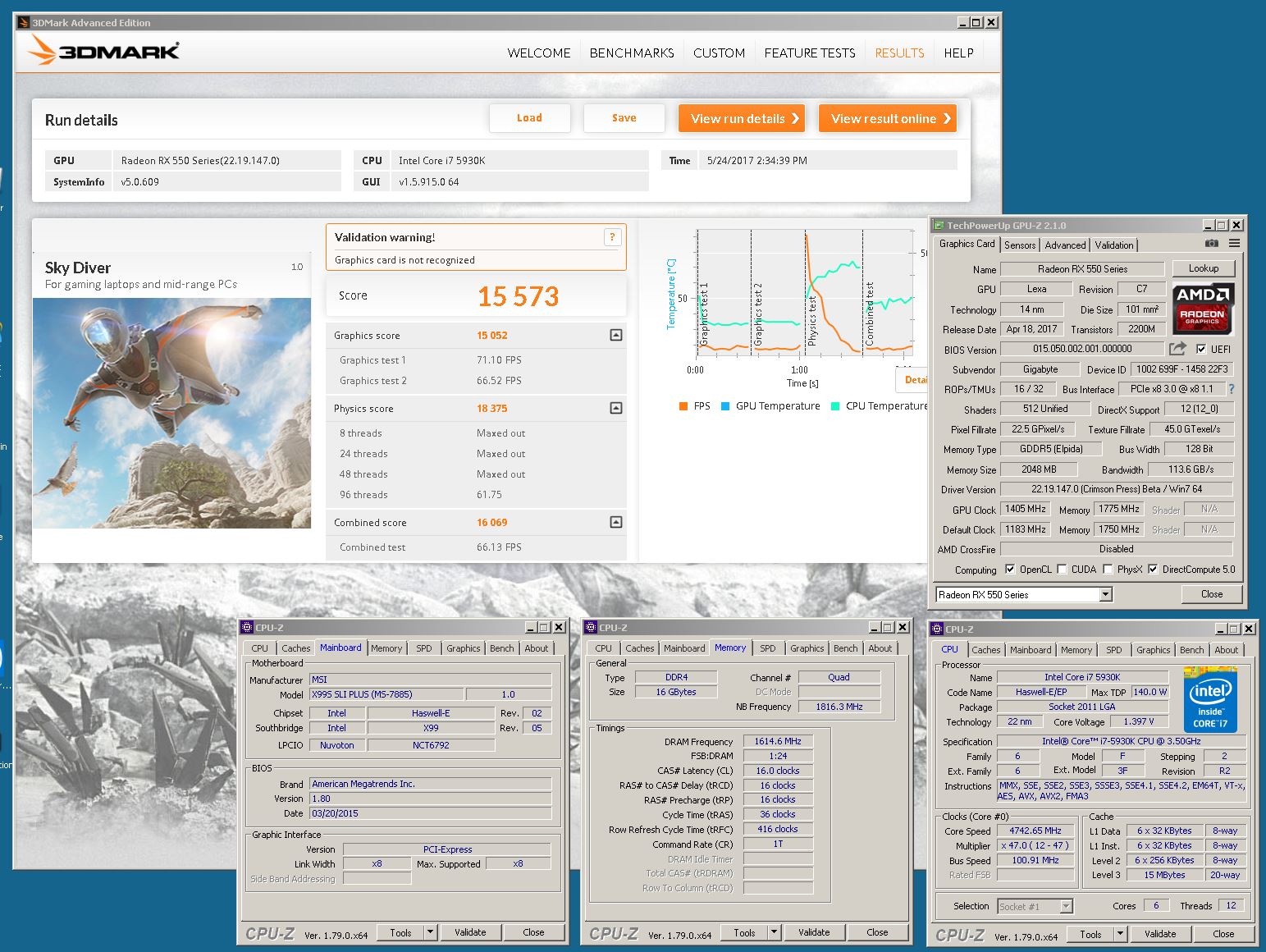Go to the WELCOME section in 3DMark
This screenshot has height=952, width=1266.
pos(539,53)
